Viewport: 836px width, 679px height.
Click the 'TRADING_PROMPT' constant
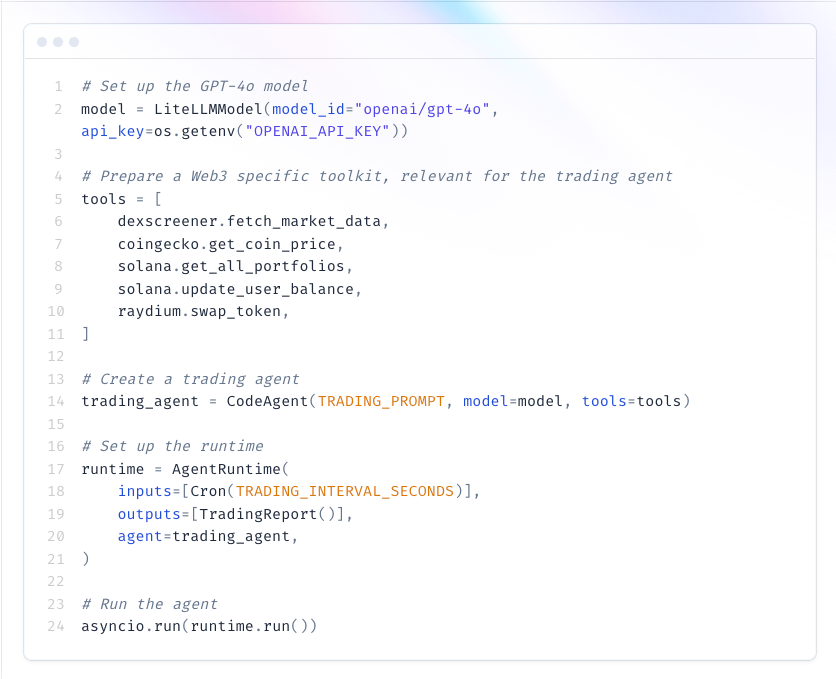[381, 401]
